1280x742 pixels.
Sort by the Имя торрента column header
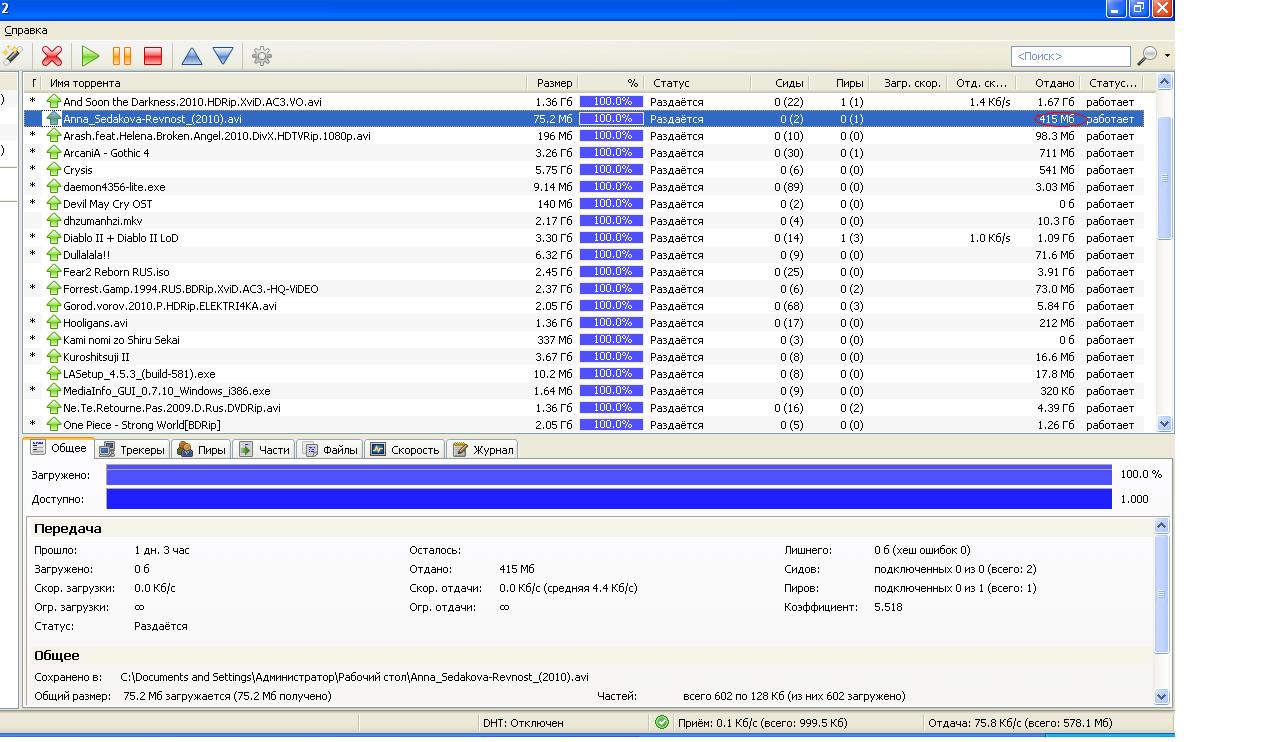coord(85,83)
